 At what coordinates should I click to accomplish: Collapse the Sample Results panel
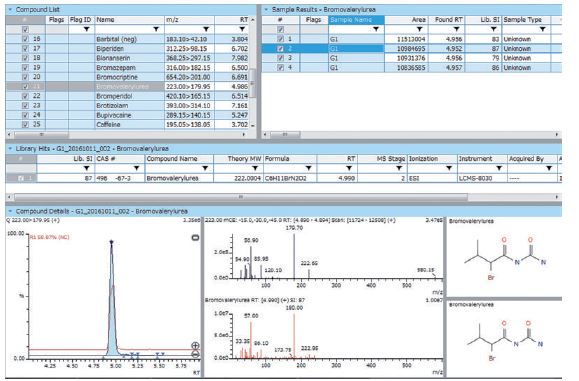coord(267,10)
